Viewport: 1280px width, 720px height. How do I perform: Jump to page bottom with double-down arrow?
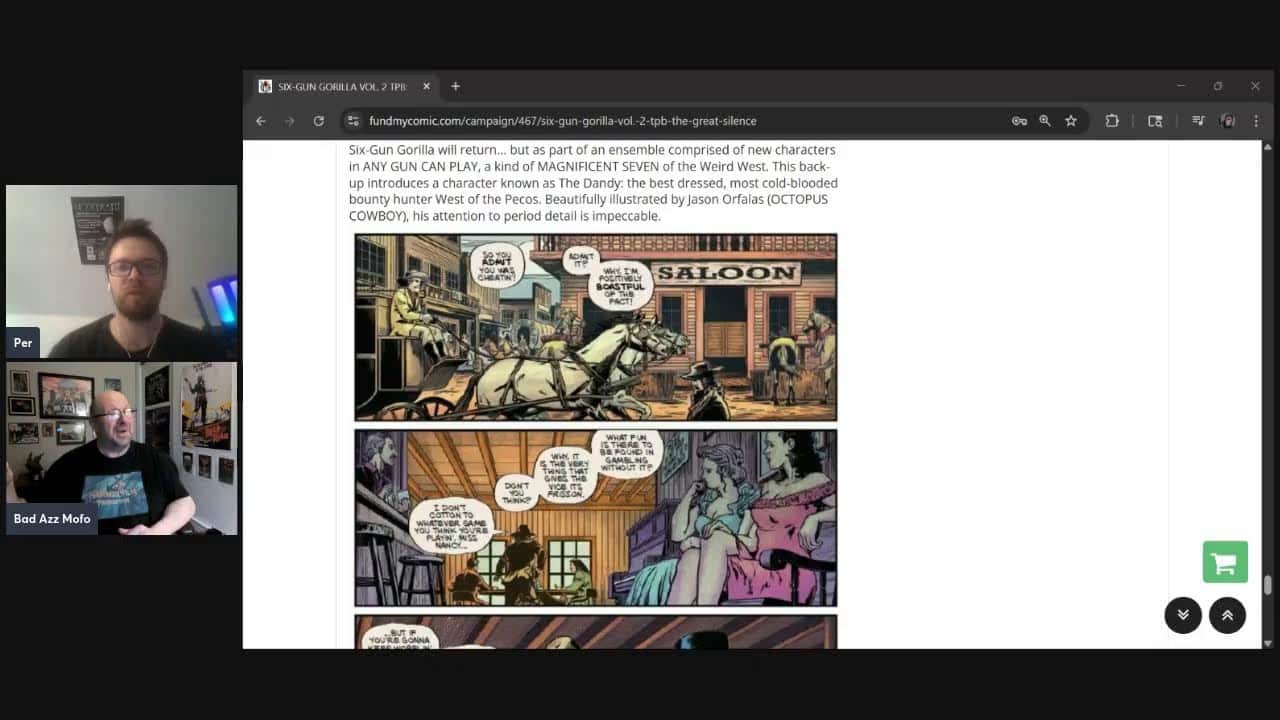[1183, 615]
